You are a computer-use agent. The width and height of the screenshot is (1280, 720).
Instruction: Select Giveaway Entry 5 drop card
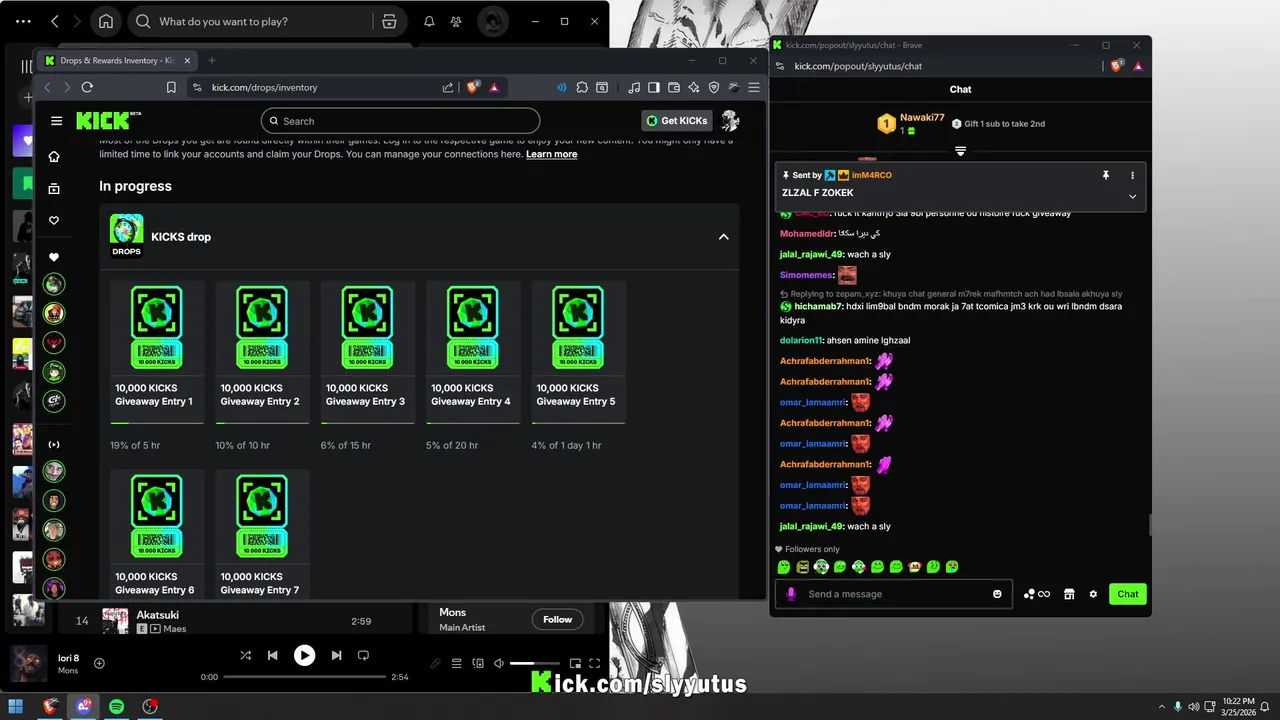(x=579, y=350)
